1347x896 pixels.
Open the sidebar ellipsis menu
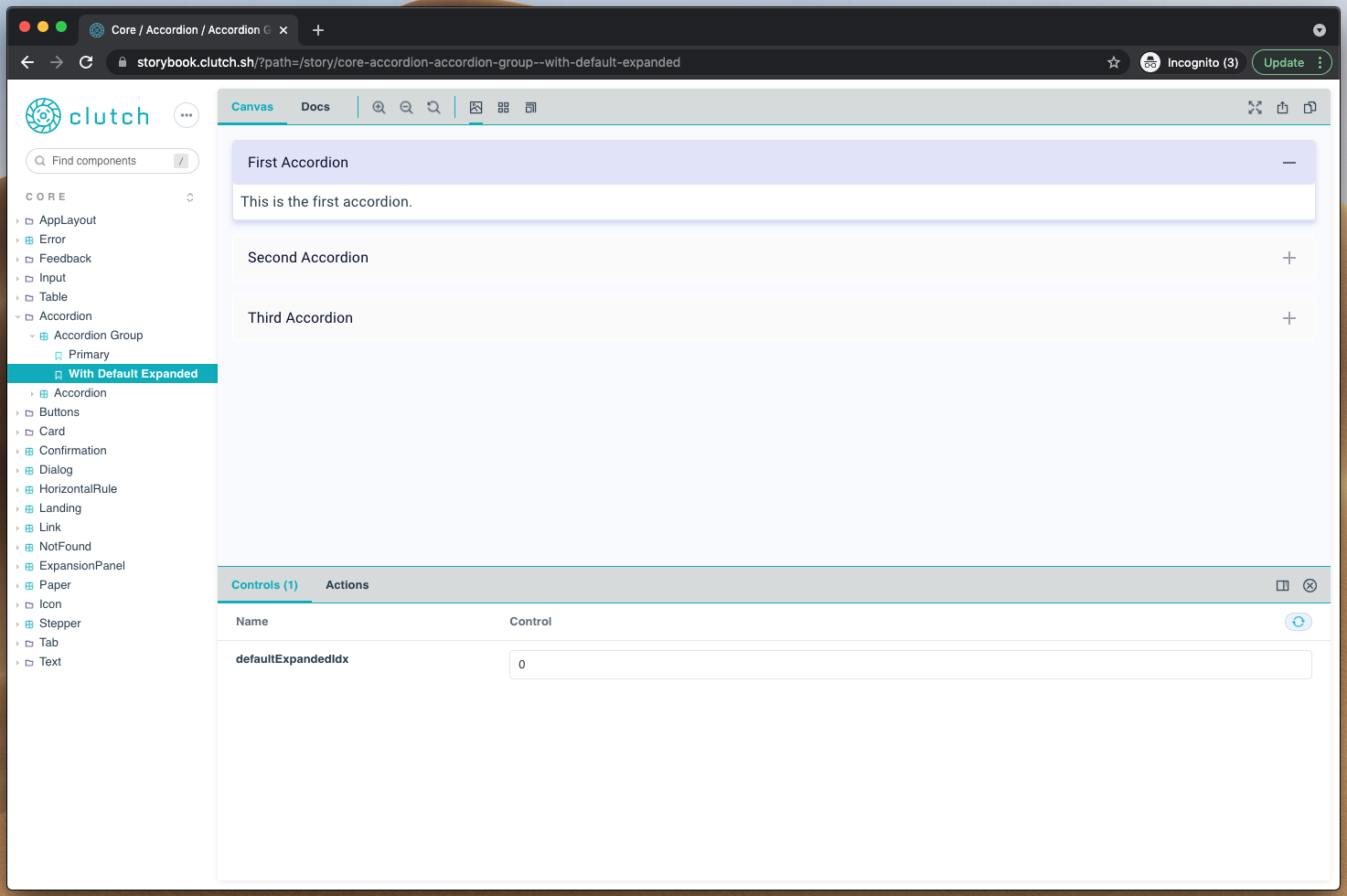click(187, 115)
